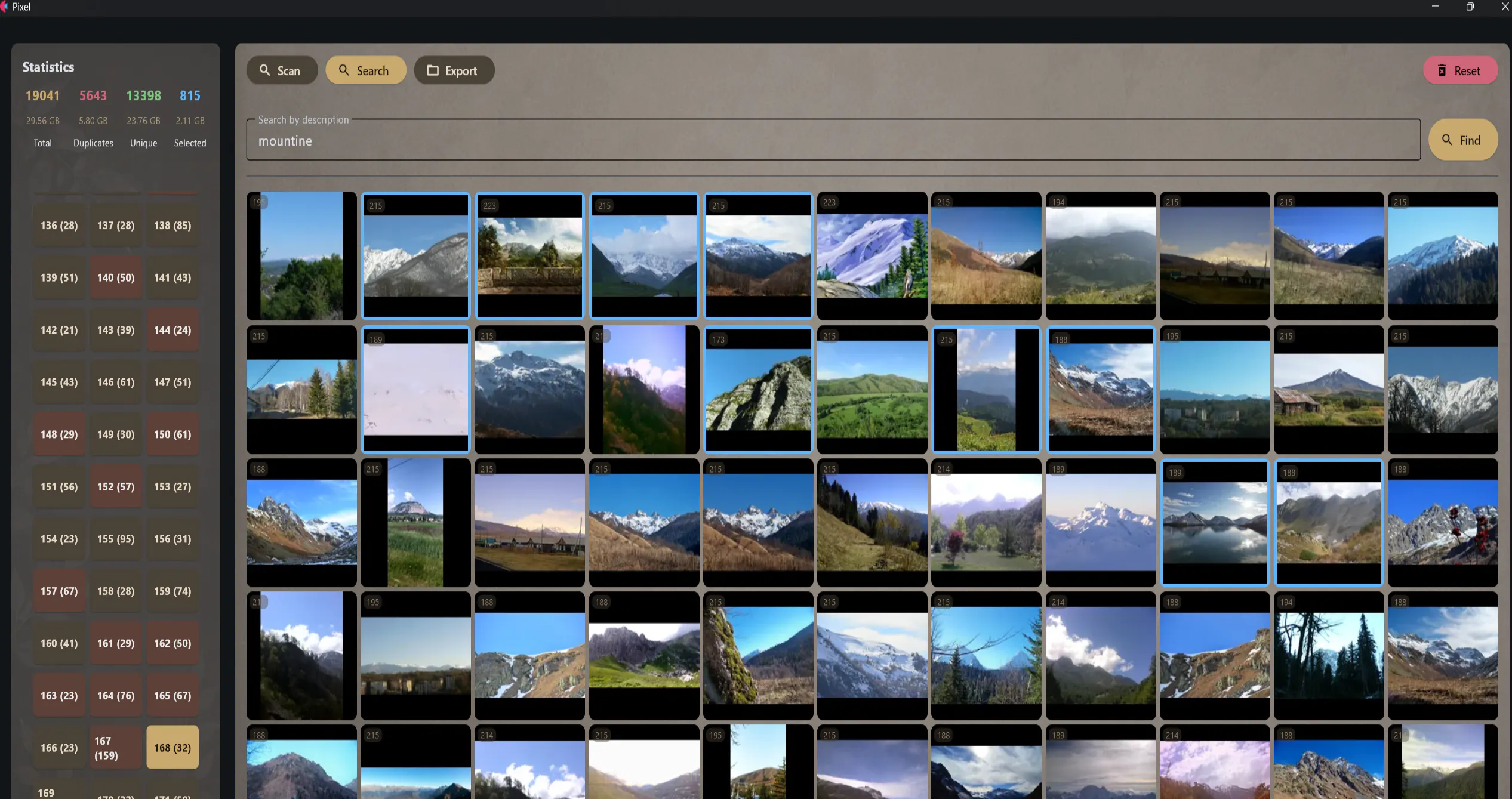1512x799 pixels.
Task: Select the dark pine silhouettes thumbnail
Action: click(1329, 655)
